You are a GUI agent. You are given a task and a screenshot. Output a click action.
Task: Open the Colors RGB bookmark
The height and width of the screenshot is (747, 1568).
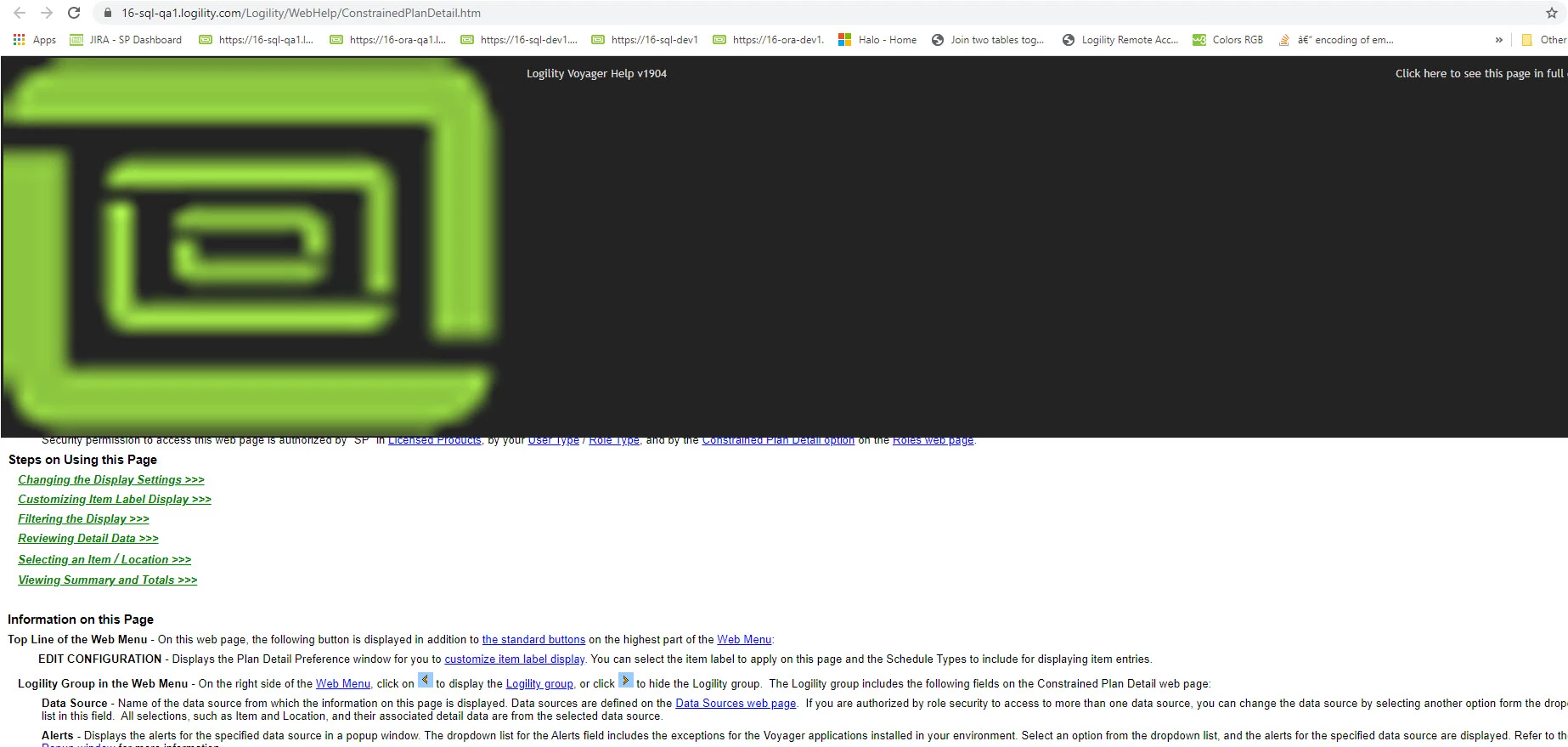pyautogui.click(x=1228, y=40)
